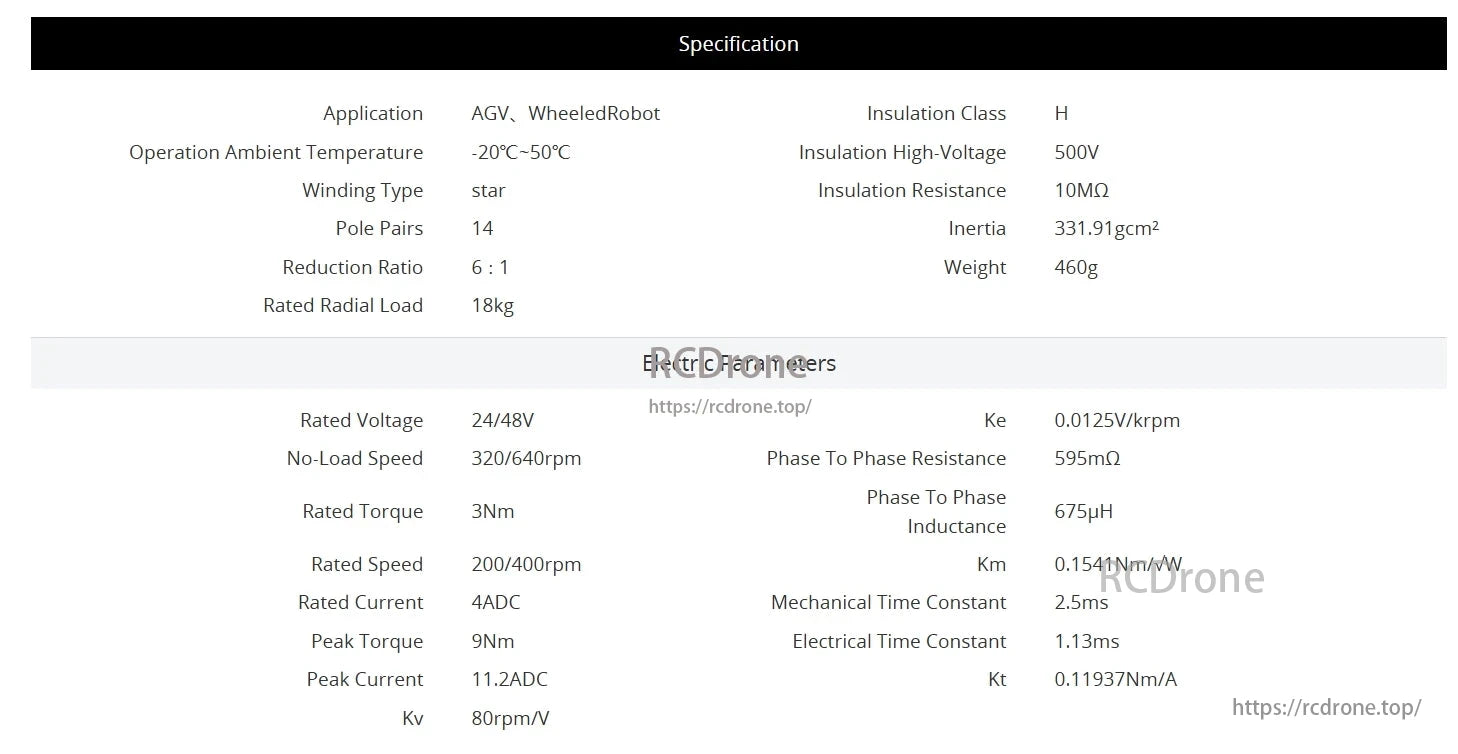This screenshot has width=1458, height=754.
Task: Click the Insulation High-Voltage value 500V
Action: (x=1076, y=152)
